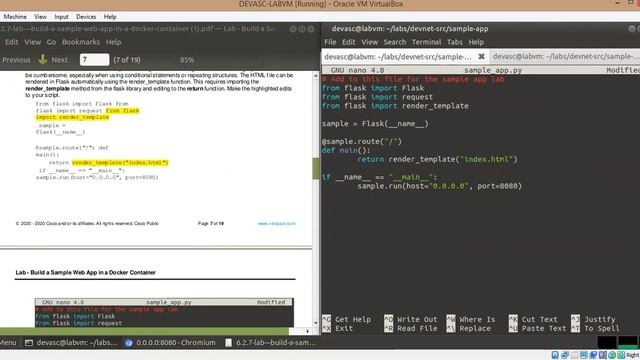The image size is (640, 360).
Task: Open the terminal Search menu
Action: [395, 42]
